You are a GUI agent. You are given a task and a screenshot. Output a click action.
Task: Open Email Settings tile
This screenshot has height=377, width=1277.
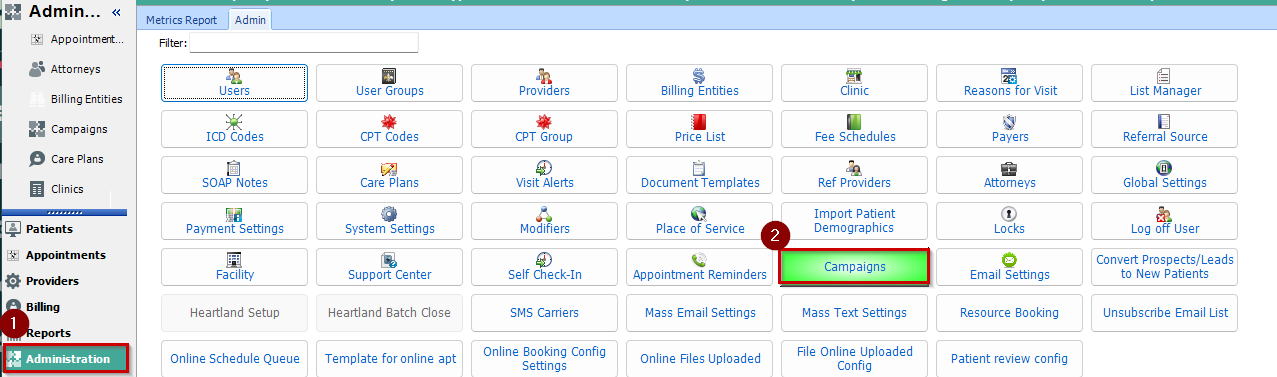1009,267
